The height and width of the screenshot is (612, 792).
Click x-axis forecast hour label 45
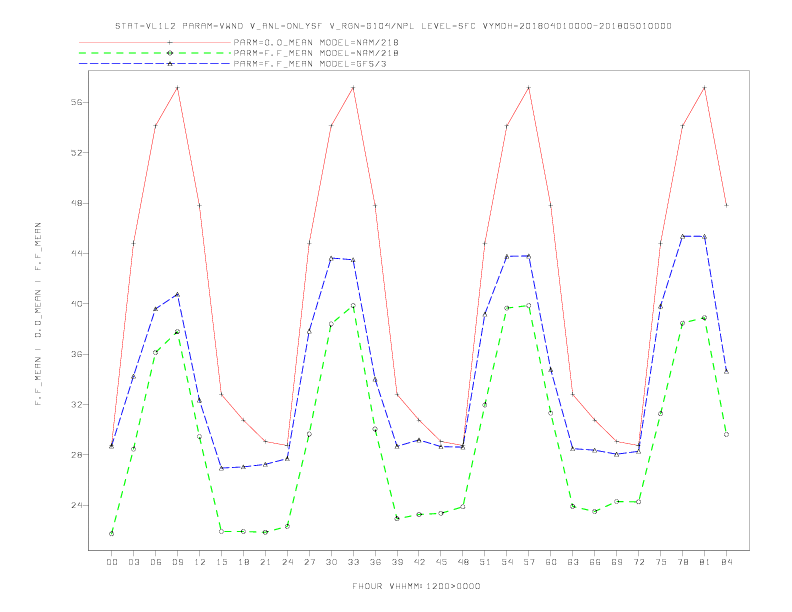coord(441,562)
